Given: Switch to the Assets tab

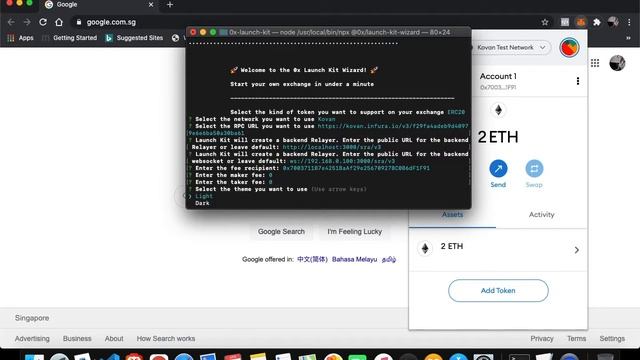Looking at the screenshot, I should click(452, 215).
